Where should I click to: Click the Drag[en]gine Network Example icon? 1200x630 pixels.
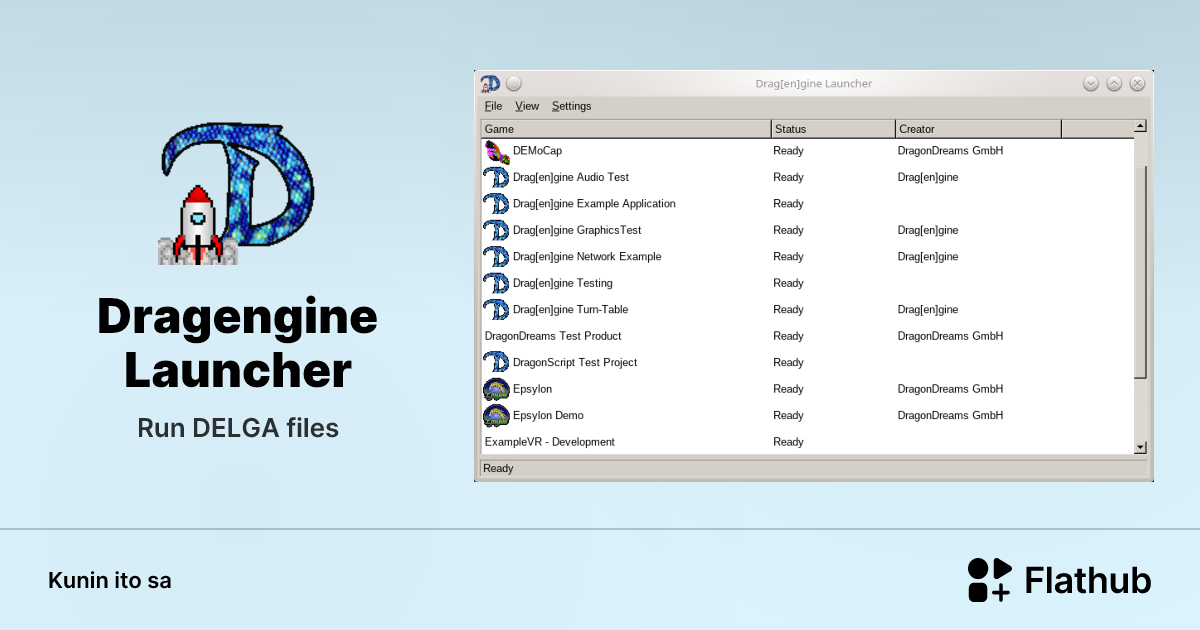pos(498,256)
